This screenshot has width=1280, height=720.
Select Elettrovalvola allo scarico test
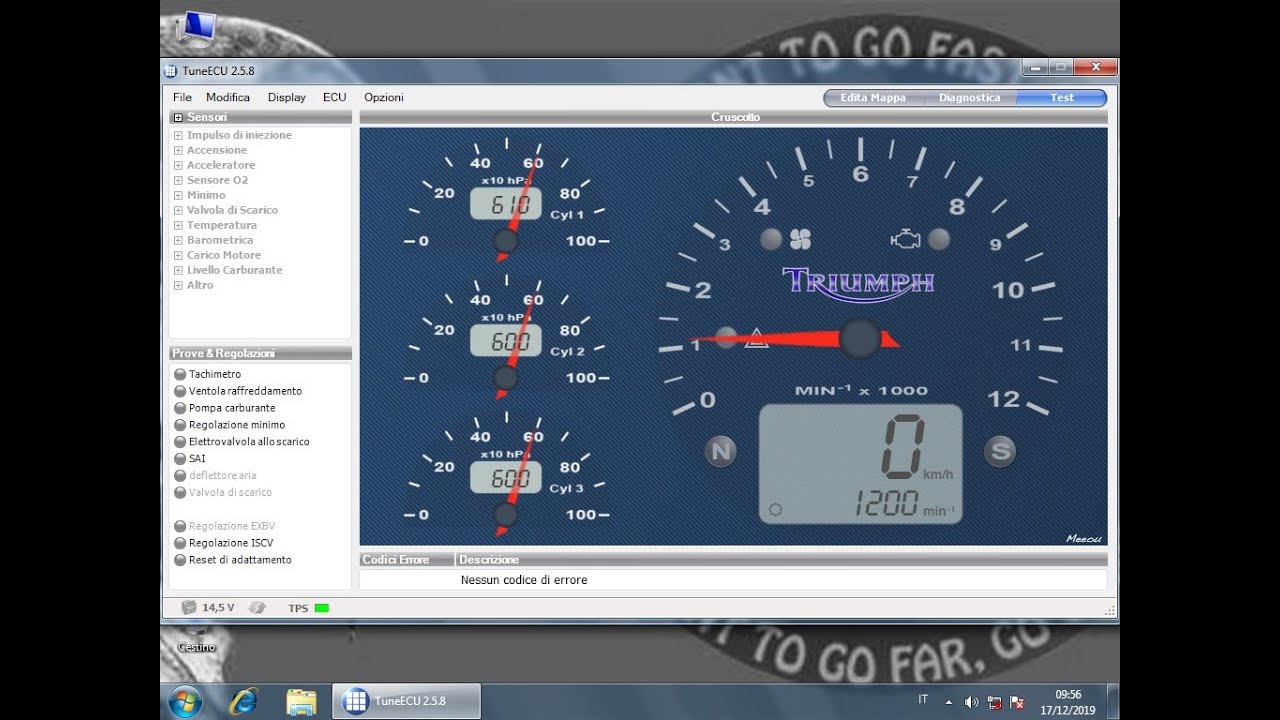pos(242,442)
